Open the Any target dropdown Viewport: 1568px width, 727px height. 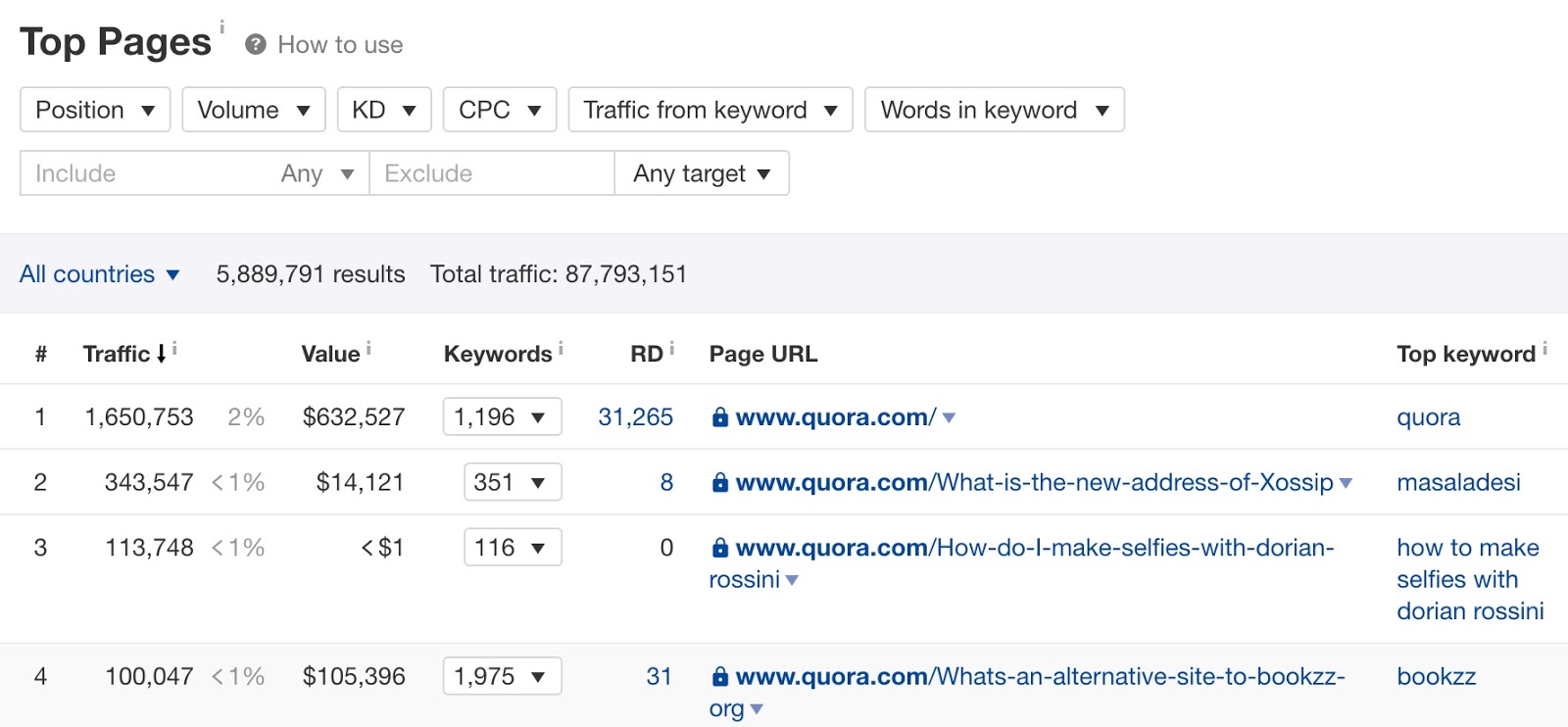tap(702, 173)
